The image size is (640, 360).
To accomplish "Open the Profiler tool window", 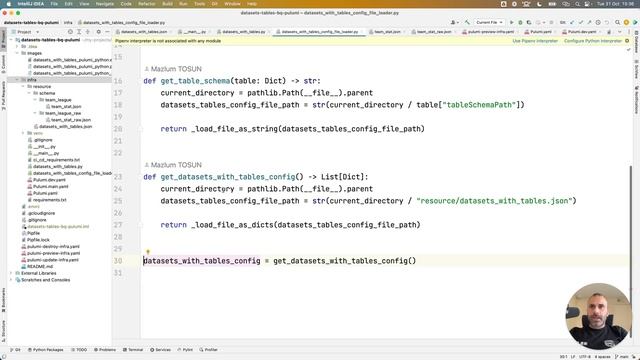I will (209, 350).
